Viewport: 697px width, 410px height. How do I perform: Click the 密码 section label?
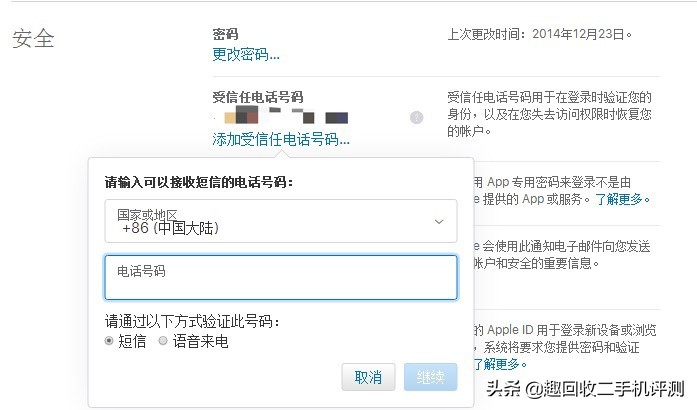tap(226, 34)
